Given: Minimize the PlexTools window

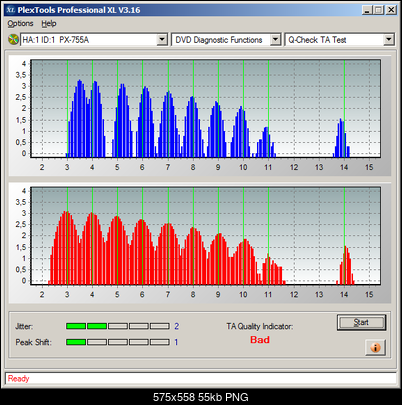Looking at the screenshot, I should (367, 10).
